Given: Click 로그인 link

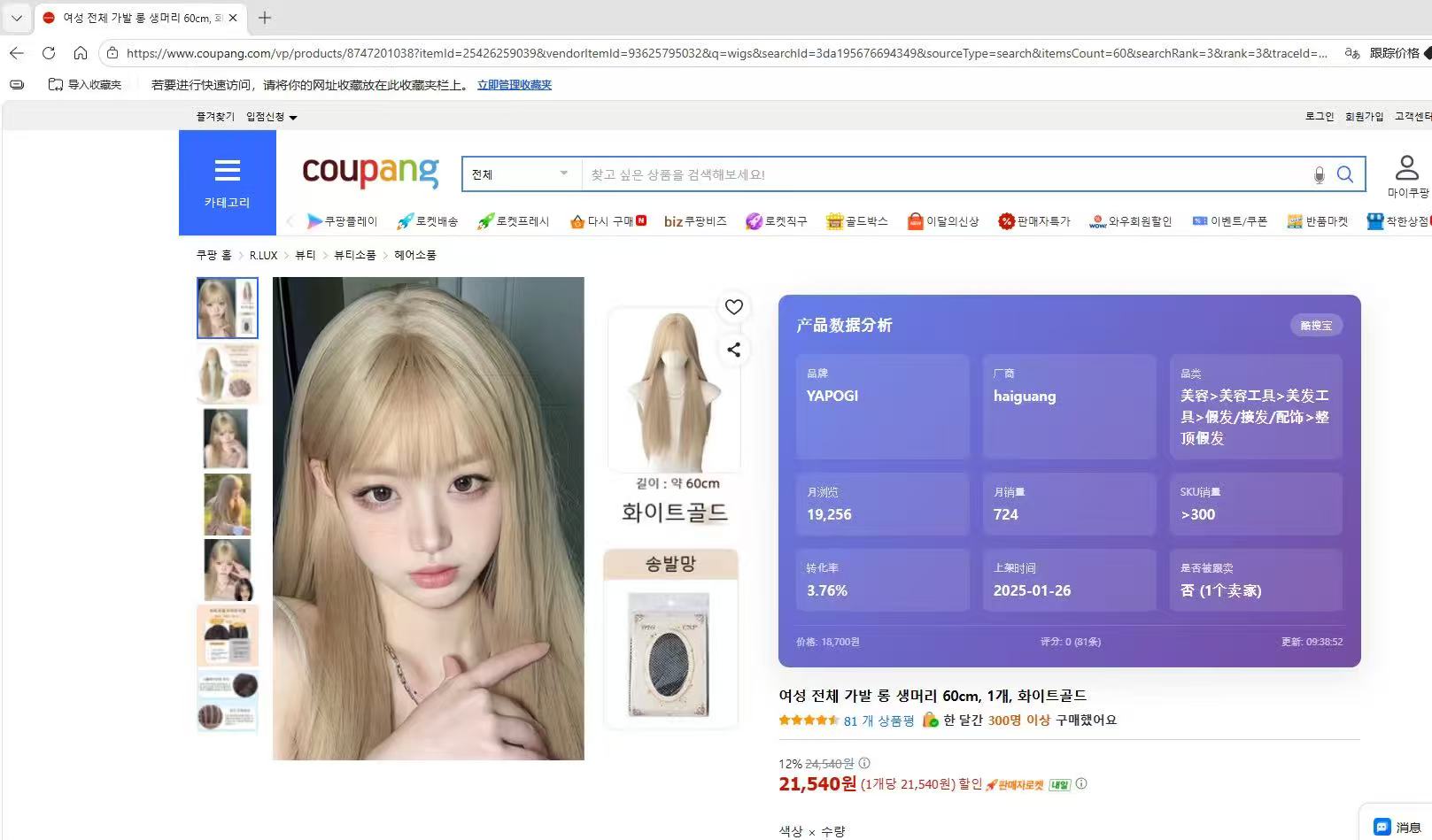Looking at the screenshot, I should pos(1320,117).
